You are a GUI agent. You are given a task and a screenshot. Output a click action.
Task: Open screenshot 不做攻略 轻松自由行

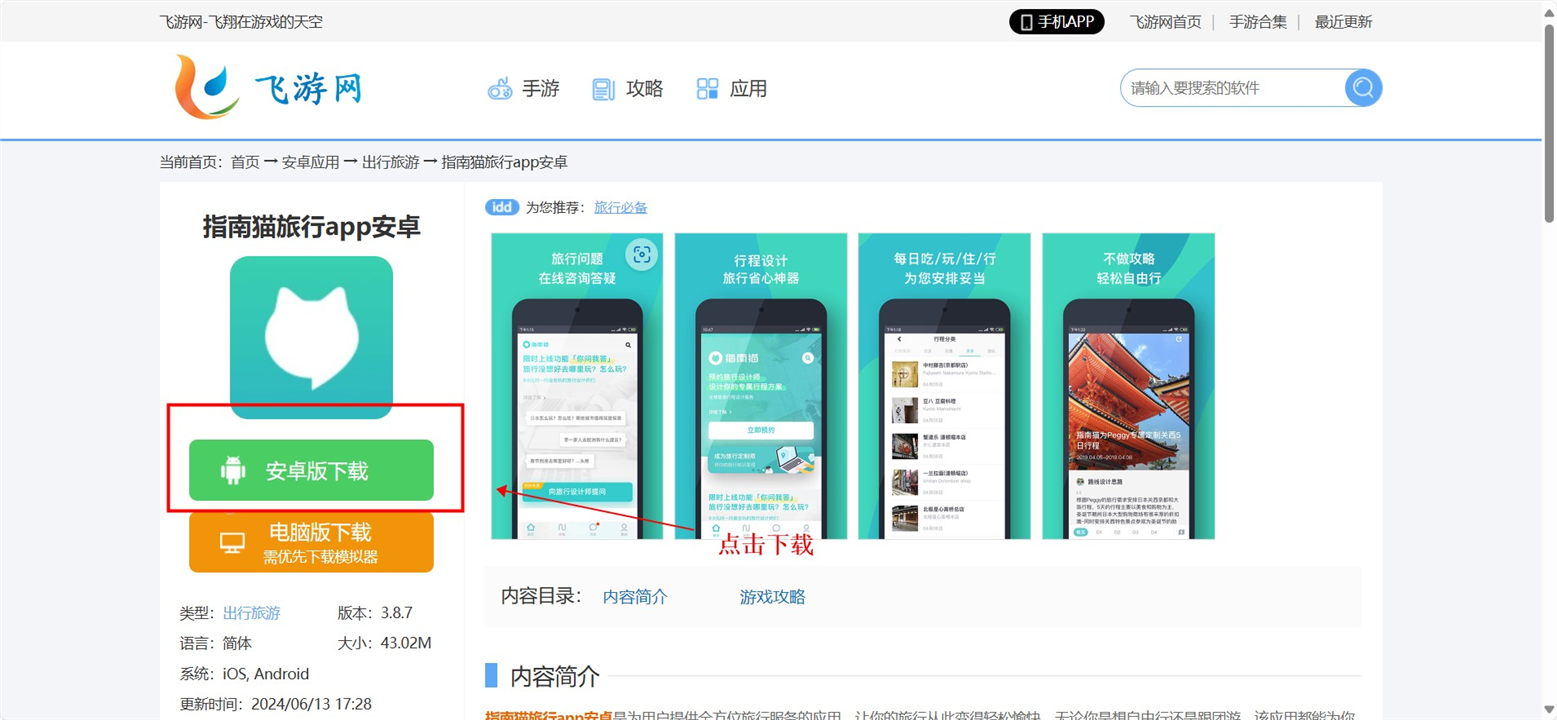1129,386
